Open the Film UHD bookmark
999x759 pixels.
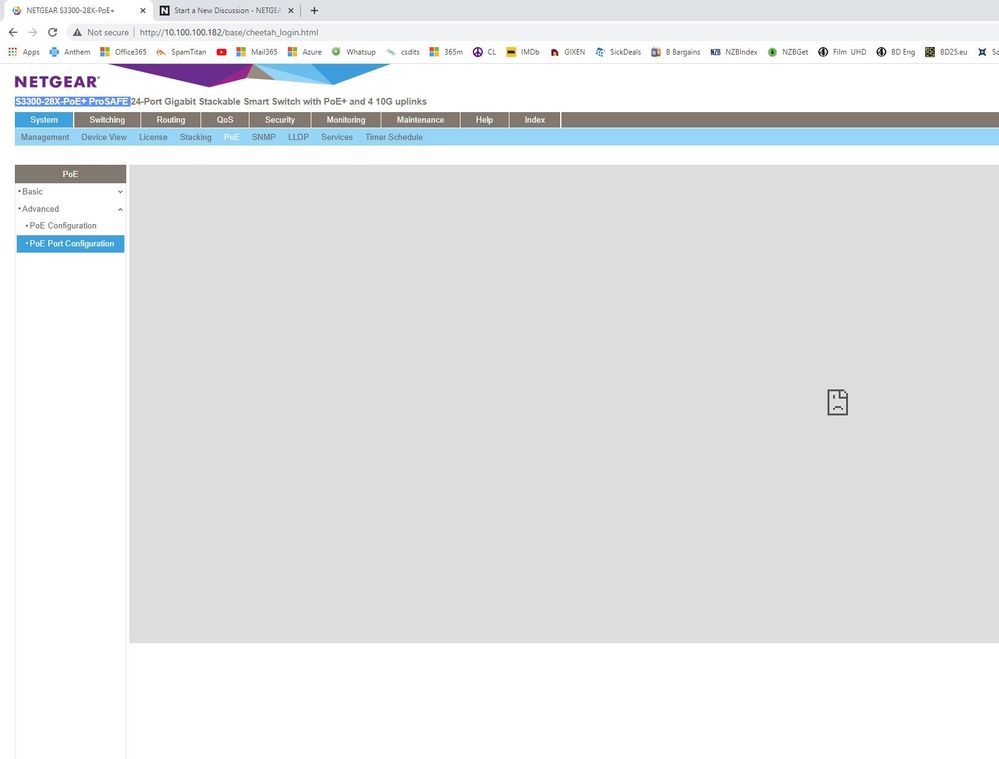pyautogui.click(x=842, y=52)
